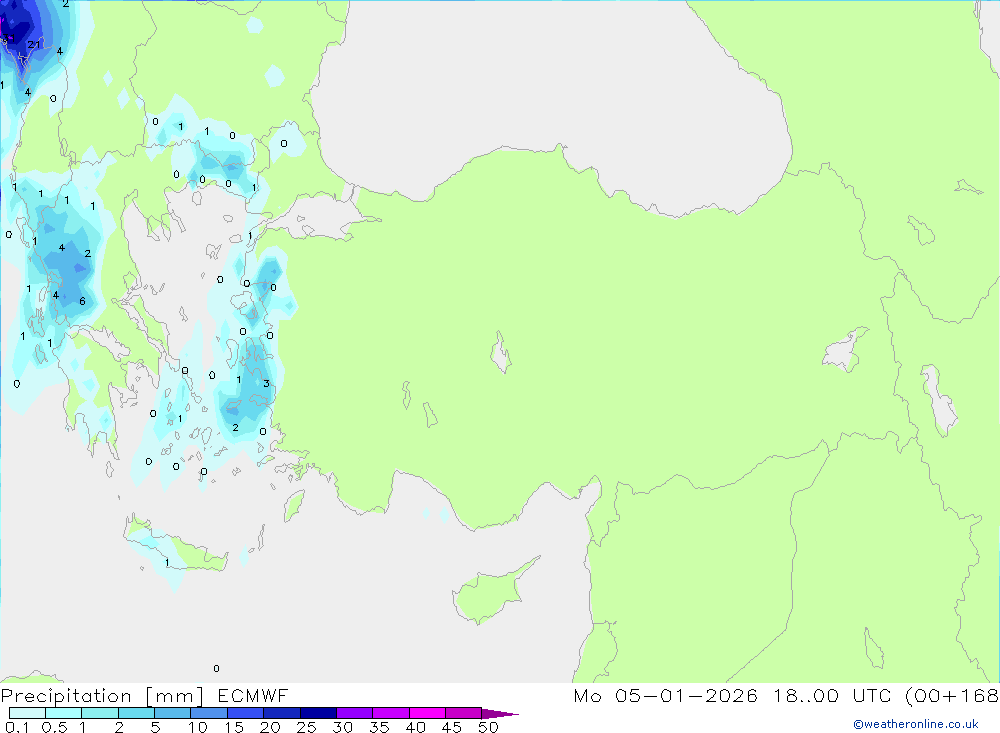Click the 2–5 mm legend color swatch
The width and height of the screenshot is (1000, 733).
tap(136, 713)
